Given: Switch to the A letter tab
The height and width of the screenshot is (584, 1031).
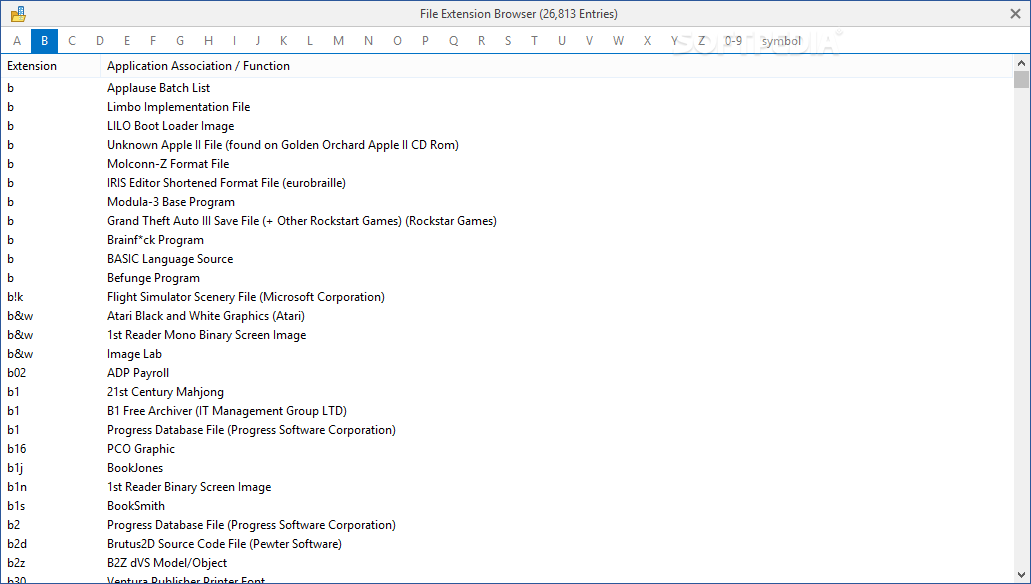Looking at the screenshot, I should pyautogui.click(x=17, y=41).
